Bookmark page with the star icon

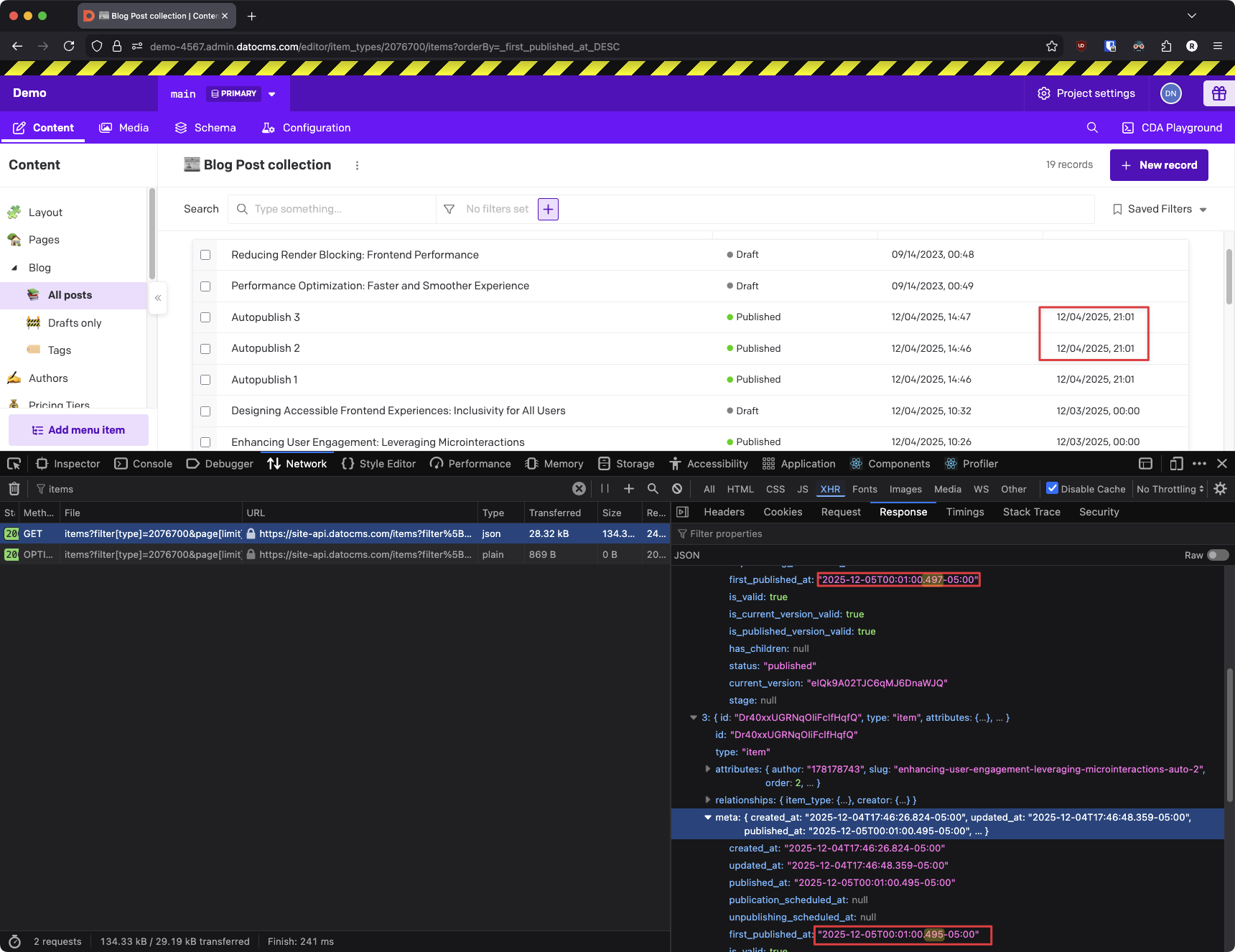(1052, 47)
